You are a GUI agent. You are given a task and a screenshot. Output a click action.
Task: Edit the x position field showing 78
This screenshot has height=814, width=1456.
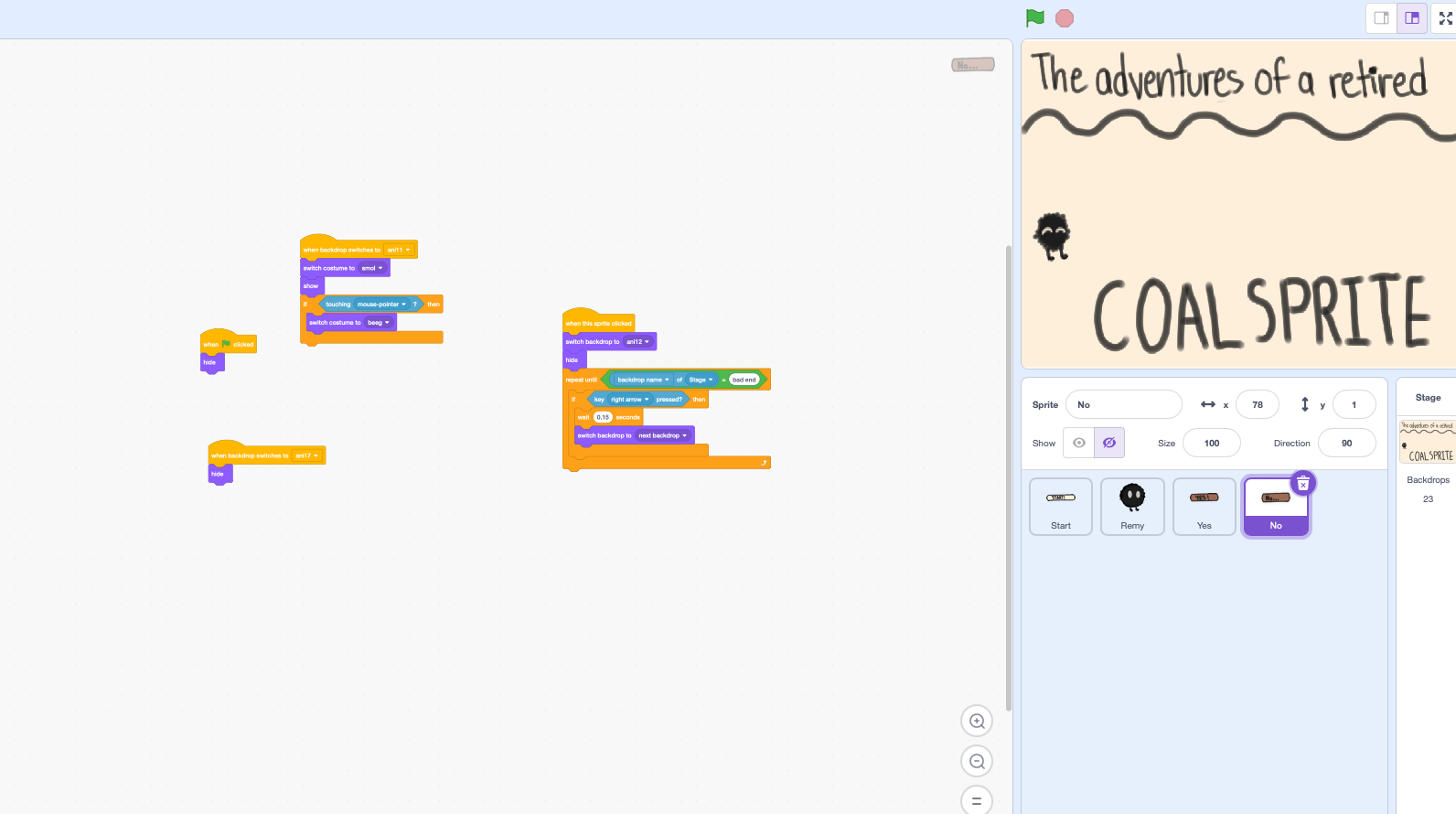click(x=1258, y=404)
